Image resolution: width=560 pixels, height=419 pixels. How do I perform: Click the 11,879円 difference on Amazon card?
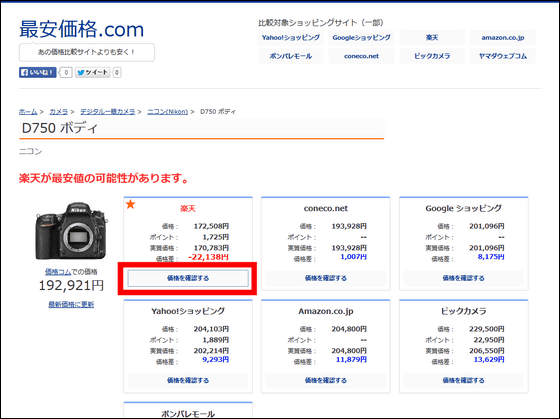351,359
